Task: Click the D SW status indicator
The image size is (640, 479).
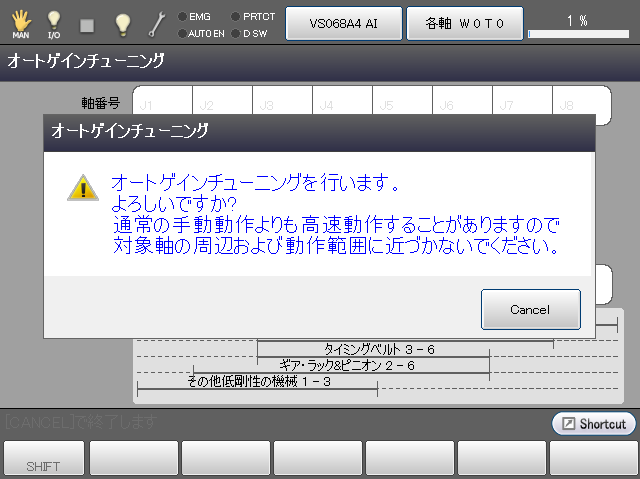Action: coord(250,33)
